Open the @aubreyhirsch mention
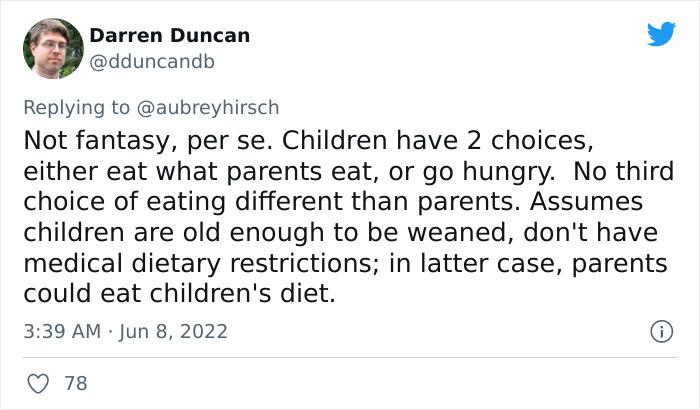Screen dimensions: 700x410 pos(208,108)
